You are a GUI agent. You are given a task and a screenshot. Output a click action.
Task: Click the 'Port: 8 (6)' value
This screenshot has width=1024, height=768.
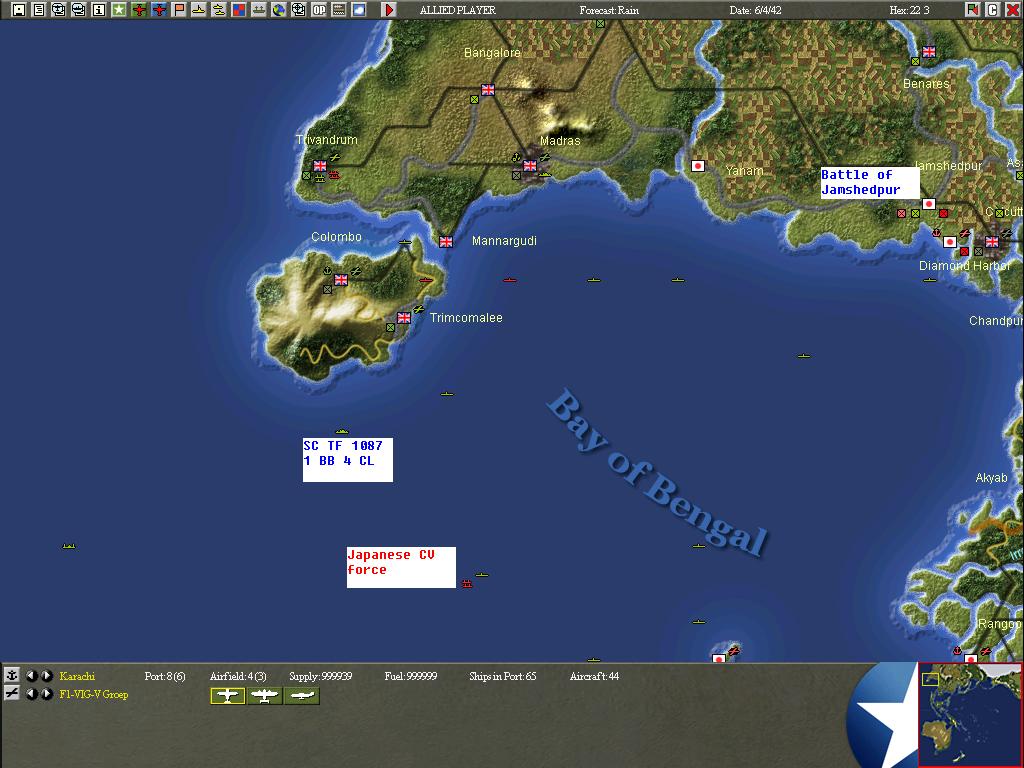[165, 676]
